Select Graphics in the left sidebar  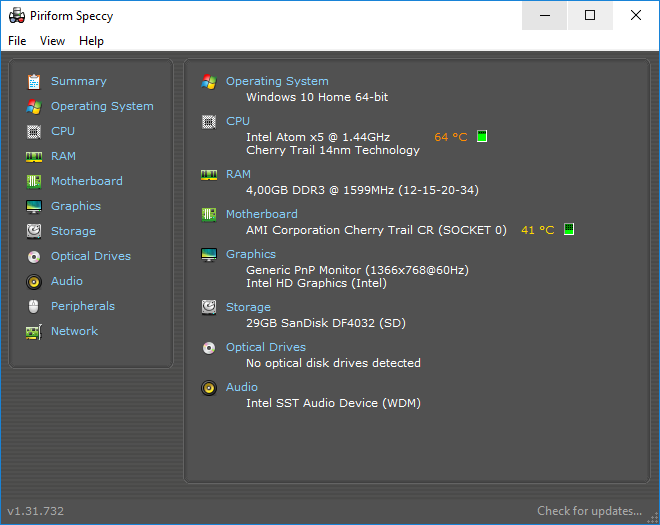(76, 206)
